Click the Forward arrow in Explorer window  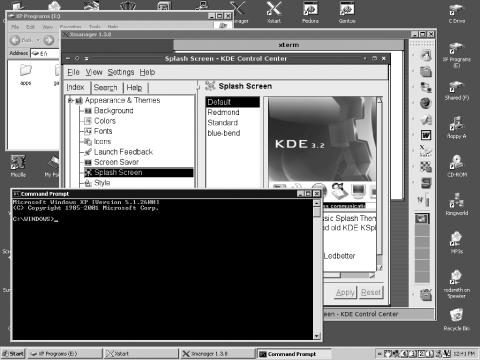[x=49, y=40]
